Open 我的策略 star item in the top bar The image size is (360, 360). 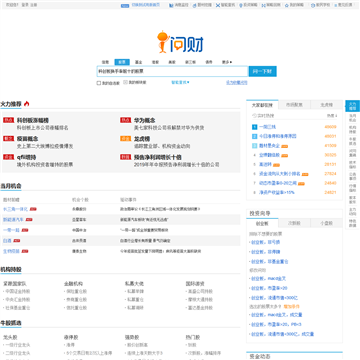(x=294, y=5)
